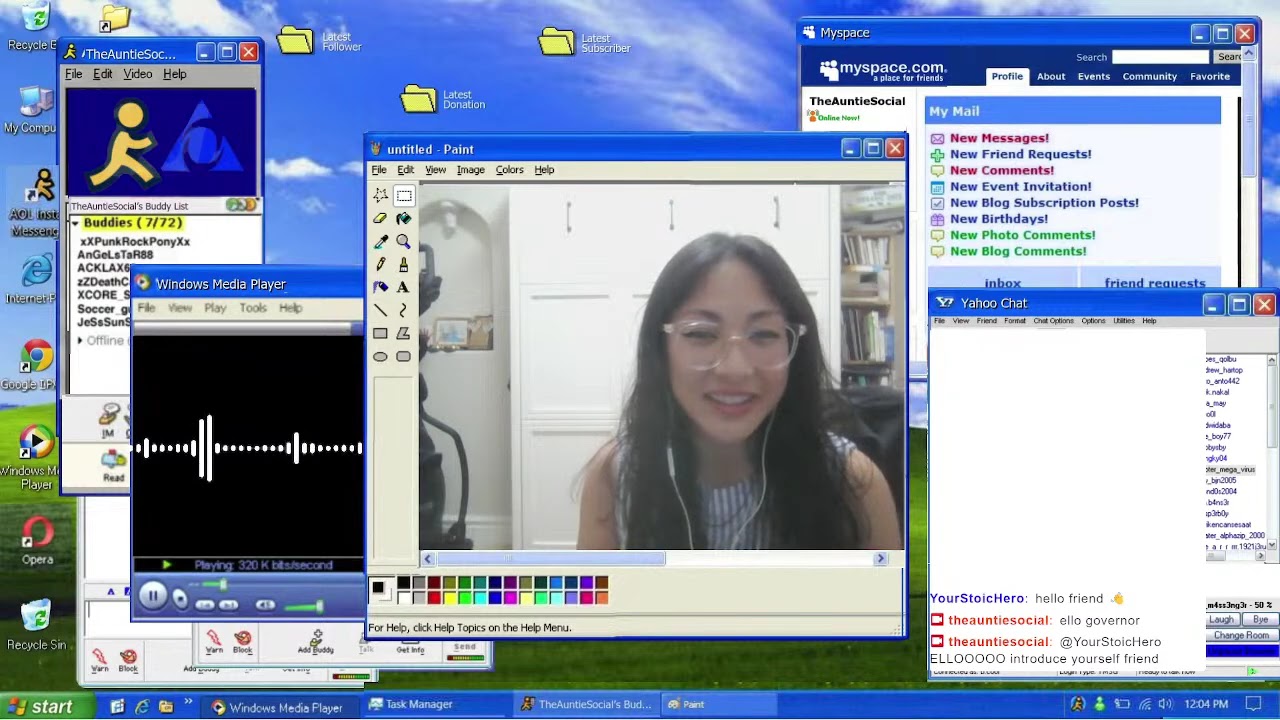Stop playback in Windows Media Player
The image size is (1280, 720).
click(x=180, y=600)
